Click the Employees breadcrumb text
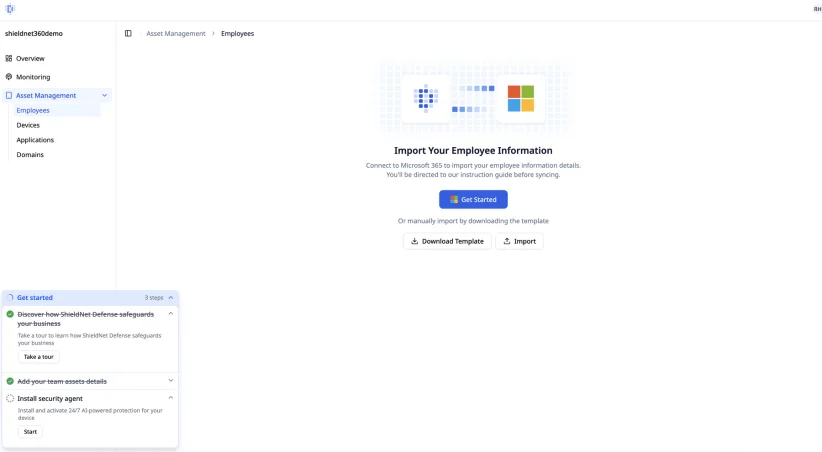 [x=237, y=34]
